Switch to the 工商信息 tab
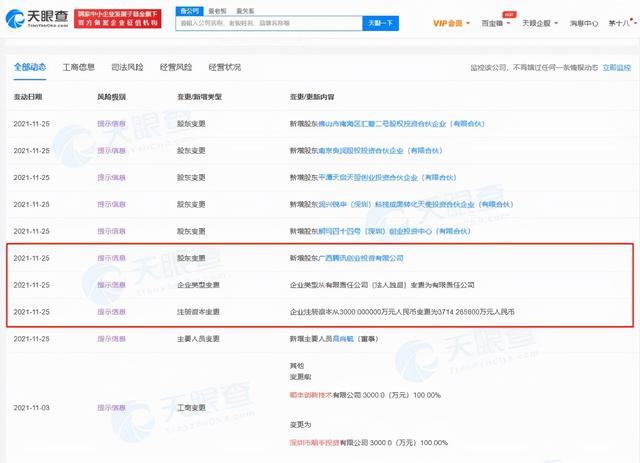640x463 pixels. tap(78, 67)
